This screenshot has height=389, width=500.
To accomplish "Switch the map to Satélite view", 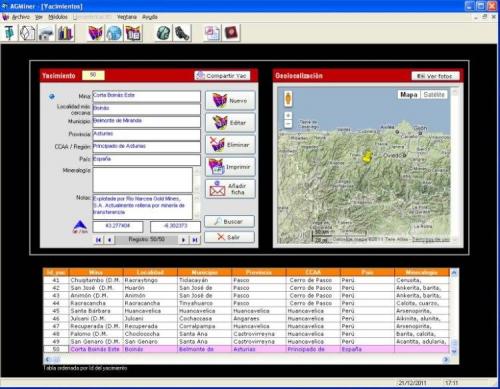I will coord(434,95).
